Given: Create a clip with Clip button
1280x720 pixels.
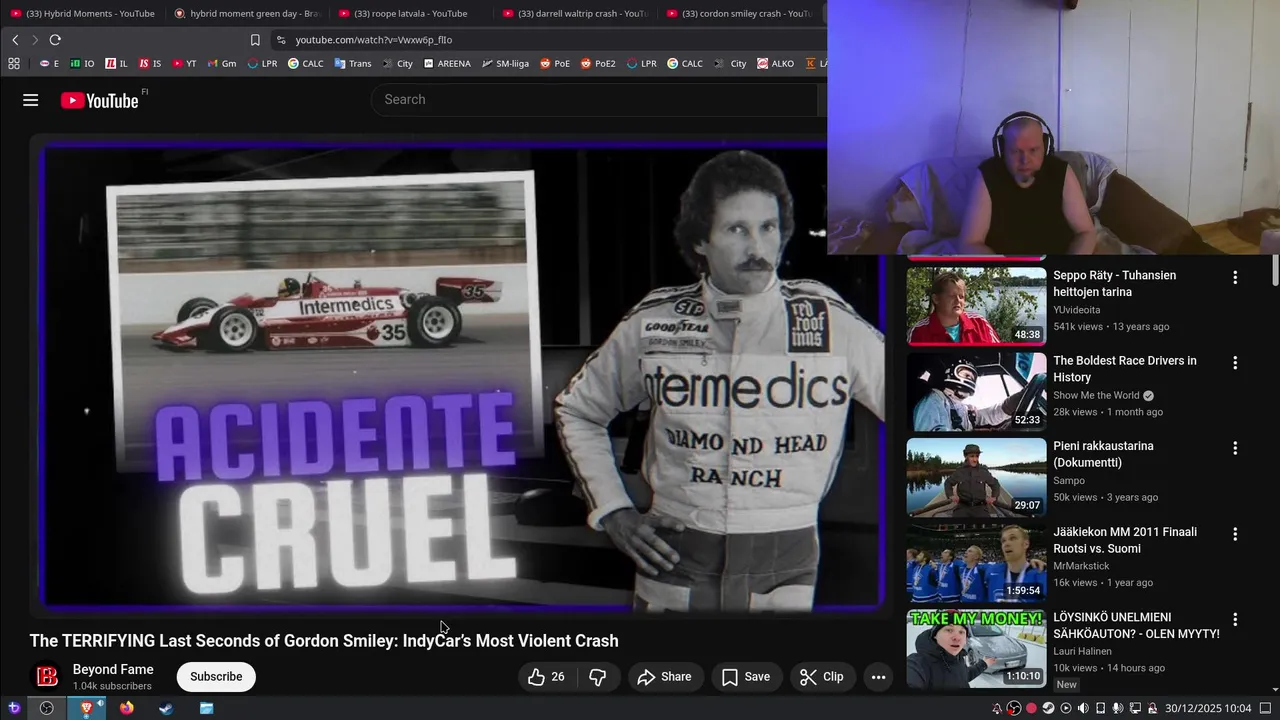Looking at the screenshot, I should click(821, 677).
